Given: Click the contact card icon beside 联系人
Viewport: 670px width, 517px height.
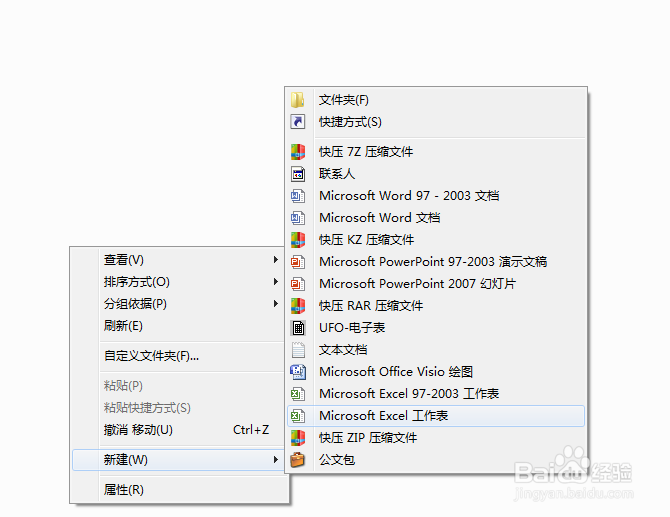Looking at the screenshot, I should pyautogui.click(x=298, y=174).
